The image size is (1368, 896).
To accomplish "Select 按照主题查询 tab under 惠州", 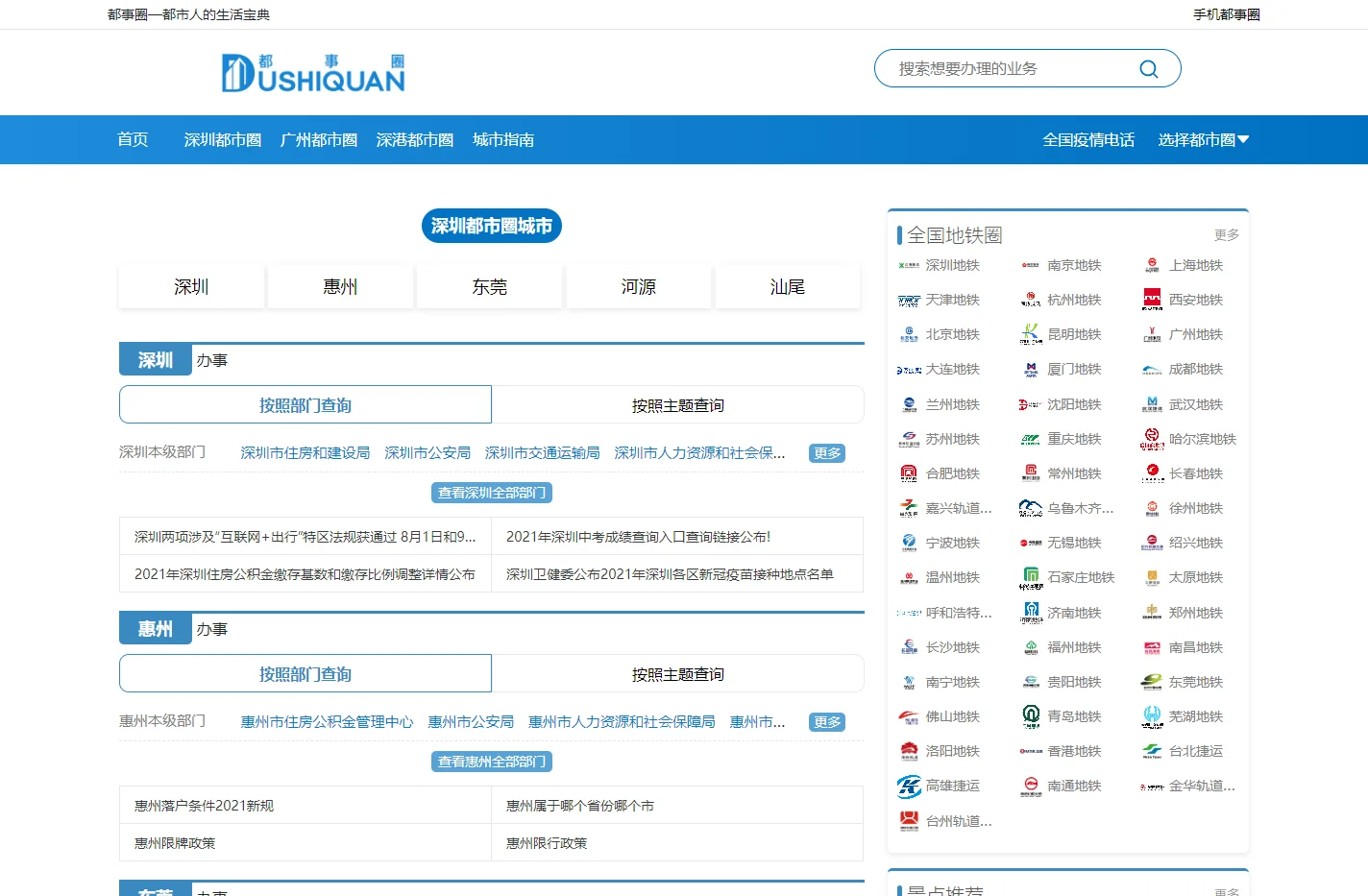I will tap(678, 674).
